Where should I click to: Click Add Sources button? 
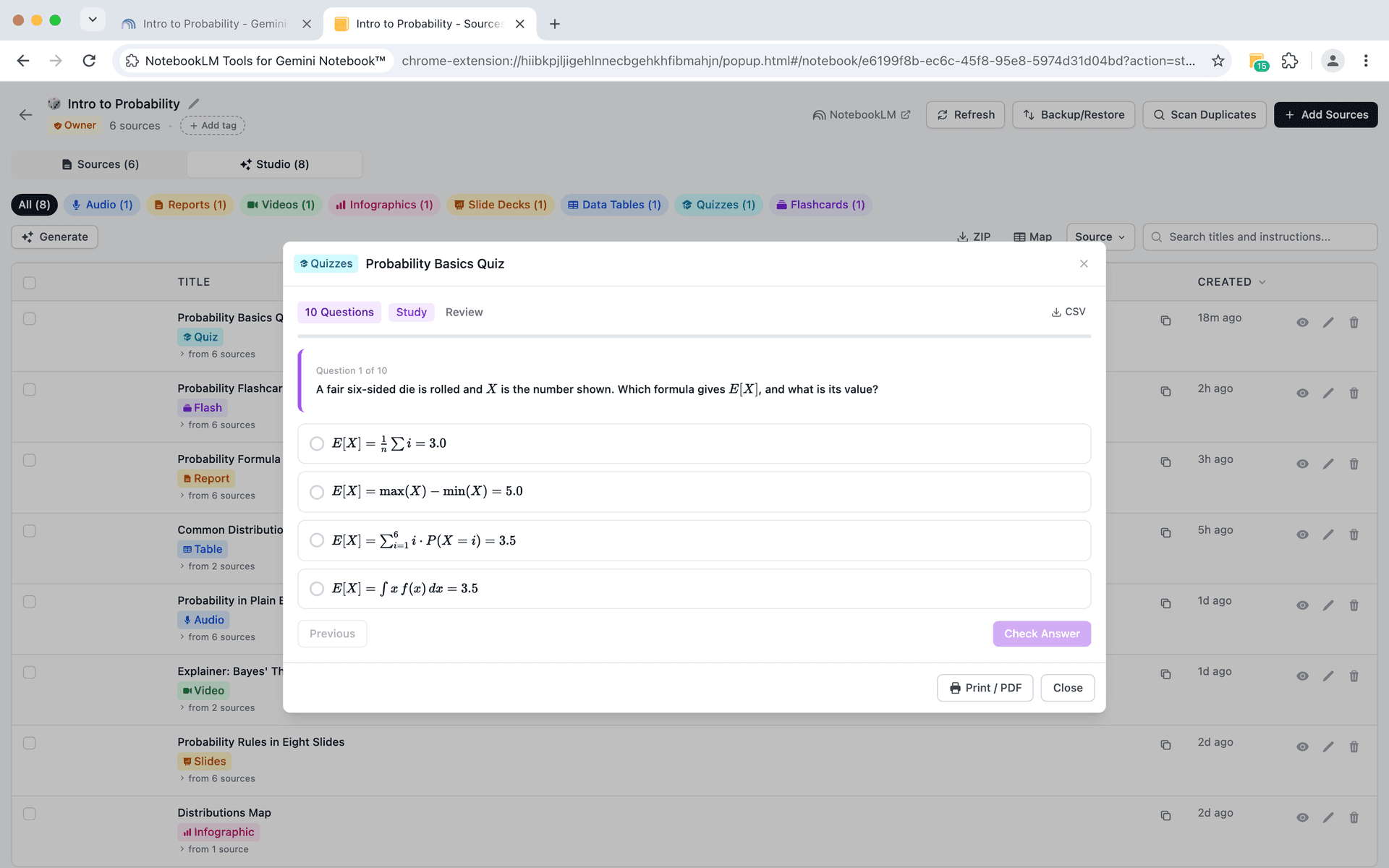[1326, 115]
